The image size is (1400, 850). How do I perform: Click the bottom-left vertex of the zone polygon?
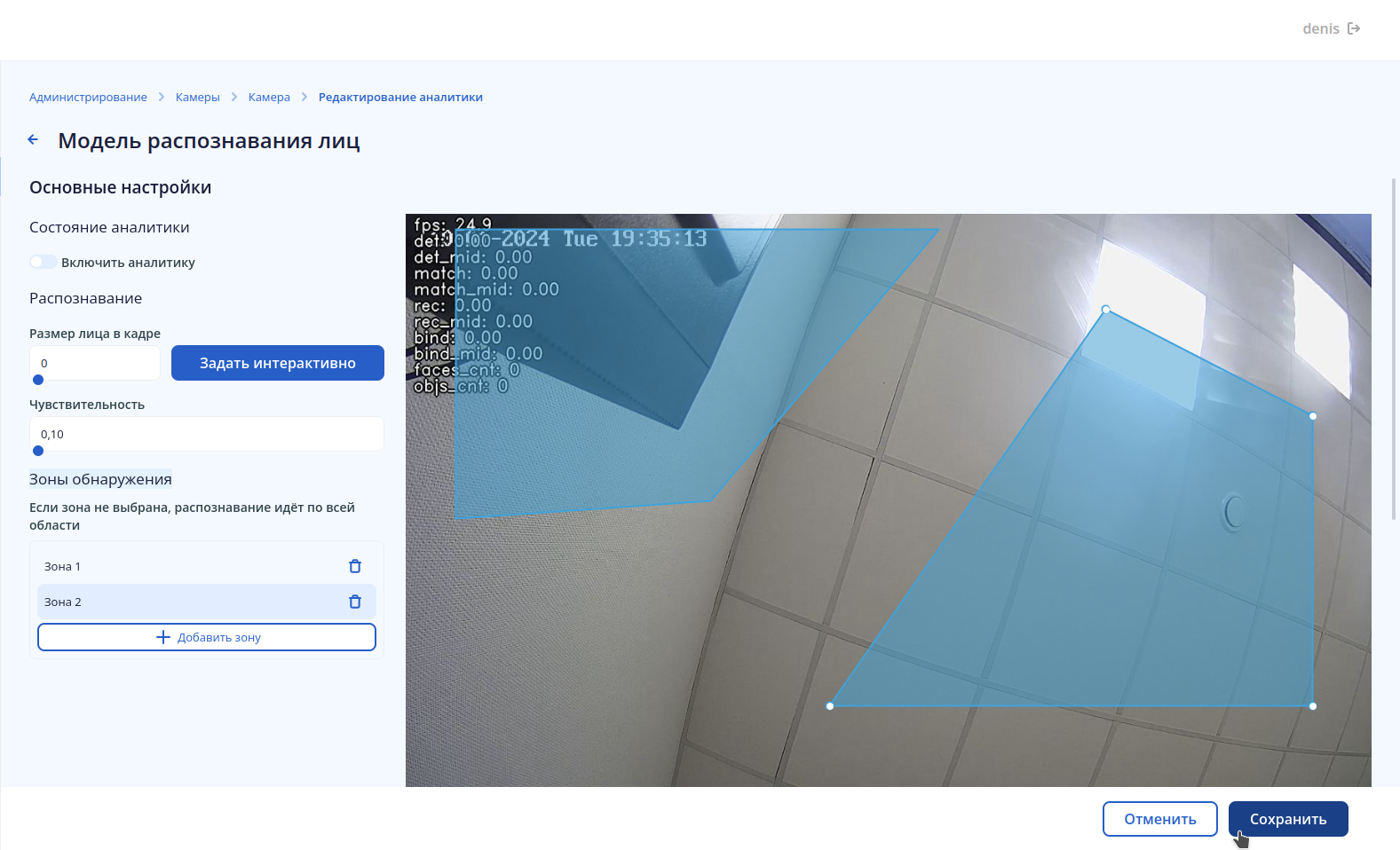coord(830,706)
